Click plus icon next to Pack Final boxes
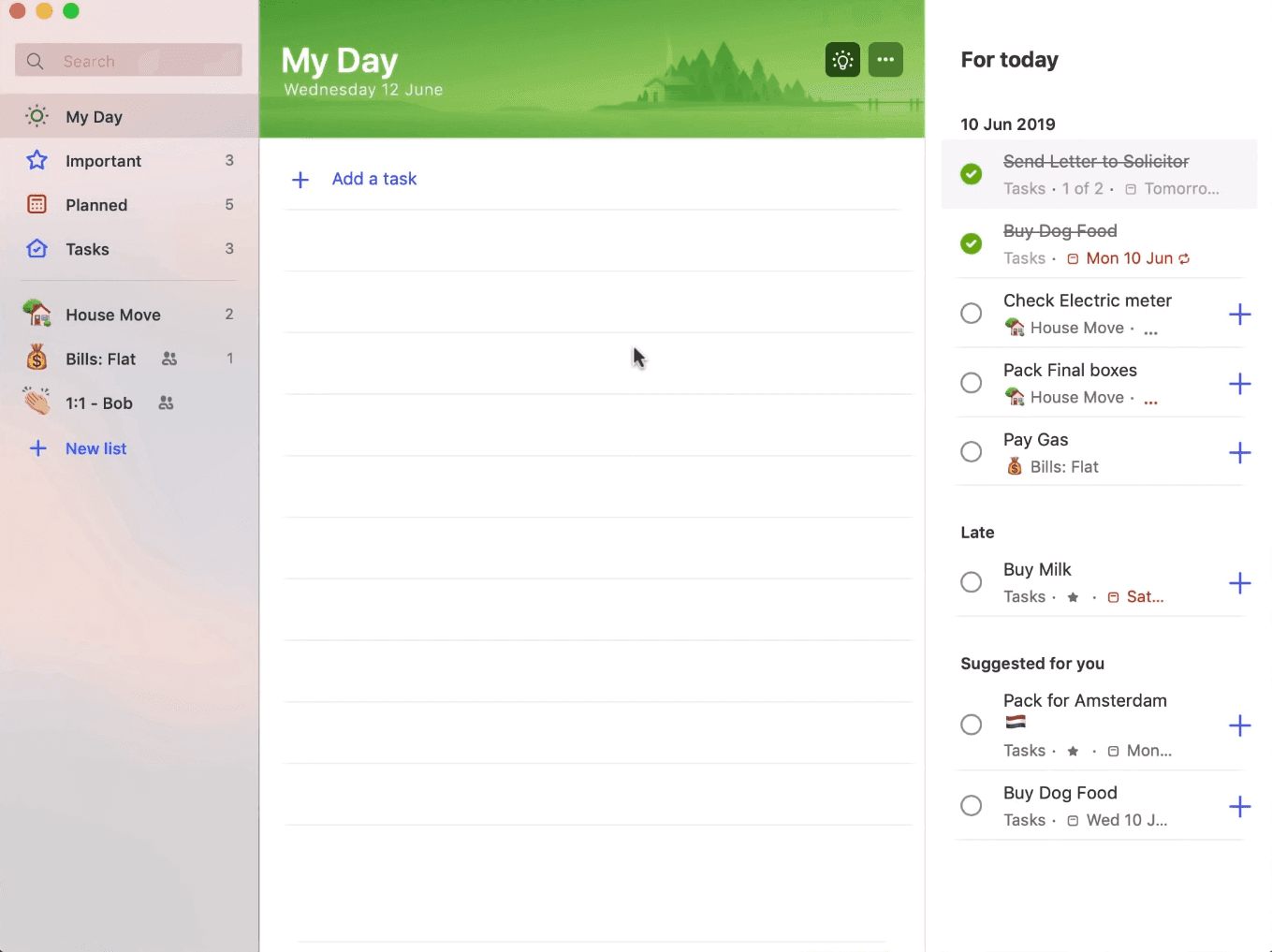 [1239, 384]
